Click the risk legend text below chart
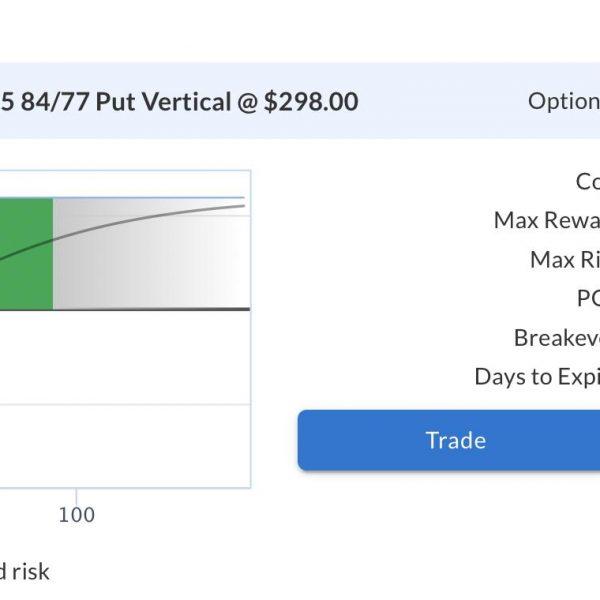Viewport: 600px width, 600px height. pos(24,572)
